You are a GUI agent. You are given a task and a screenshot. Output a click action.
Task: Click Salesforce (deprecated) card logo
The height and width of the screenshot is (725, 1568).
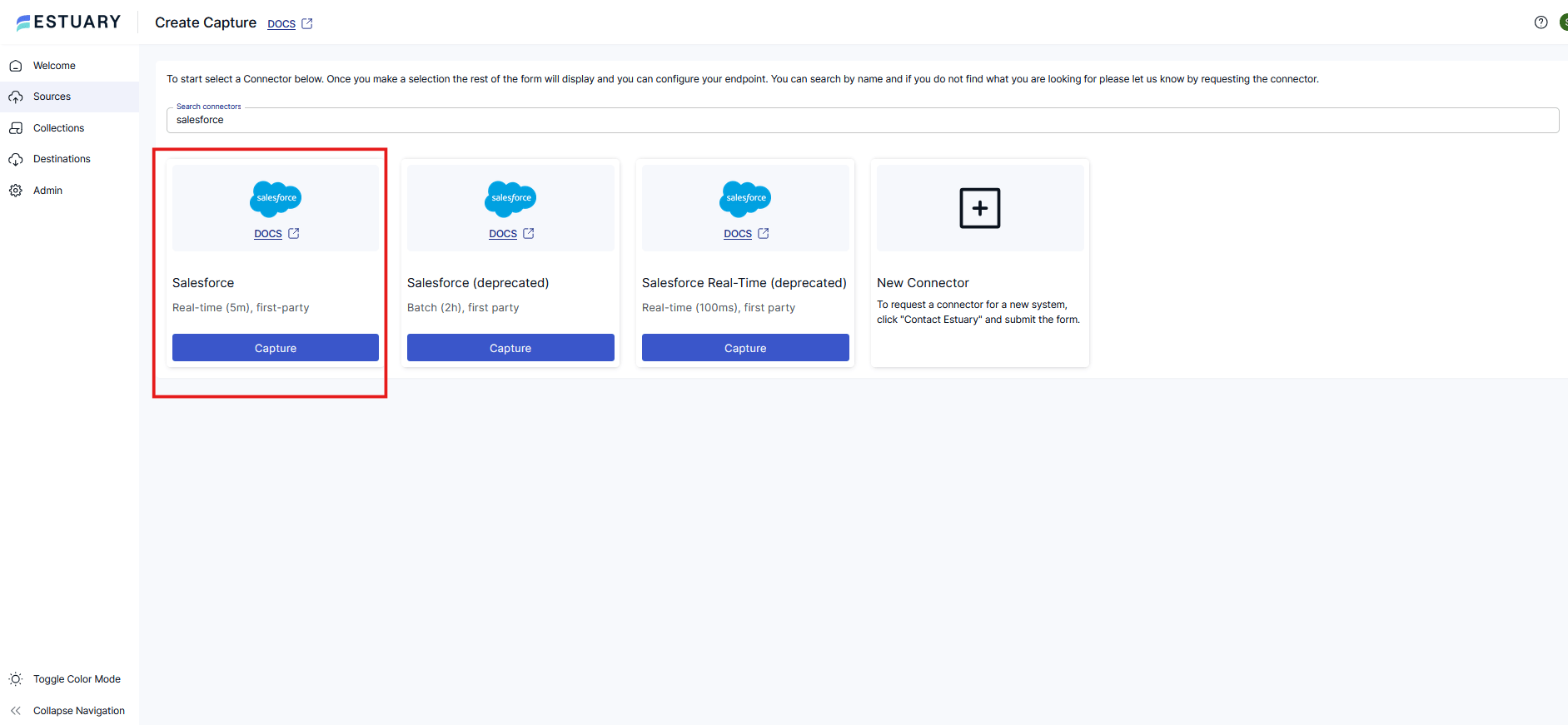(x=510, y=198)
